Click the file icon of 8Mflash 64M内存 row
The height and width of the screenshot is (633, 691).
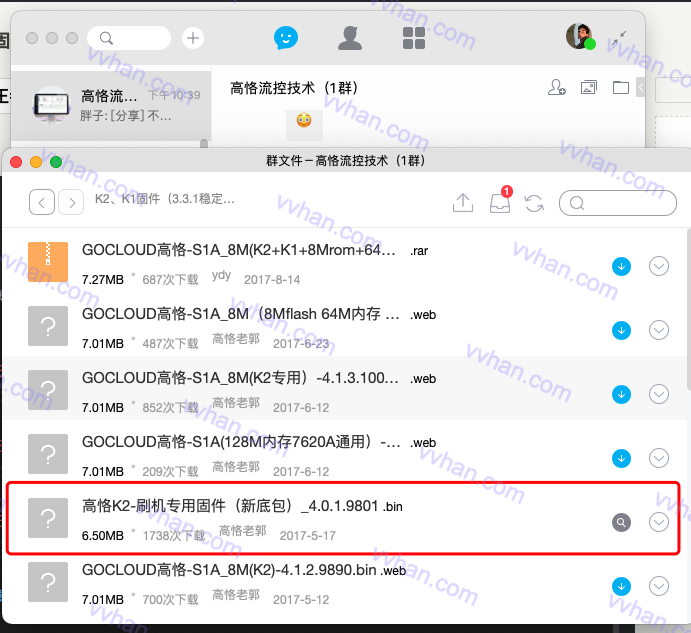click(48, 326)
